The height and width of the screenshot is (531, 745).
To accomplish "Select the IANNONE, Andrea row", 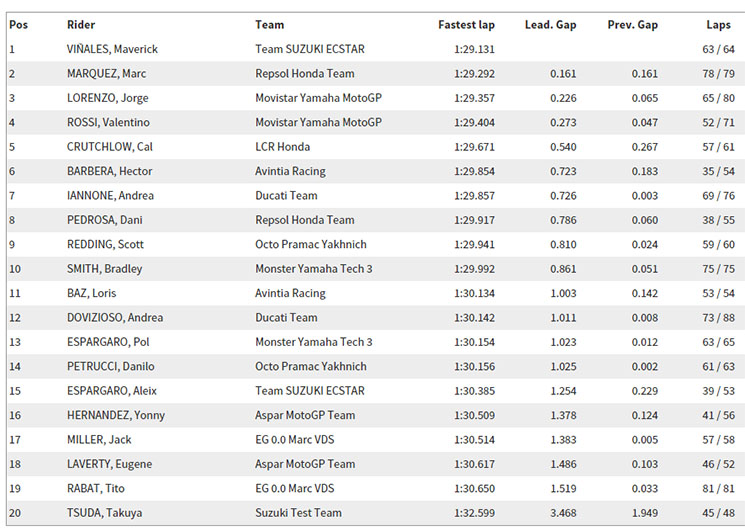I will point(376,196).
